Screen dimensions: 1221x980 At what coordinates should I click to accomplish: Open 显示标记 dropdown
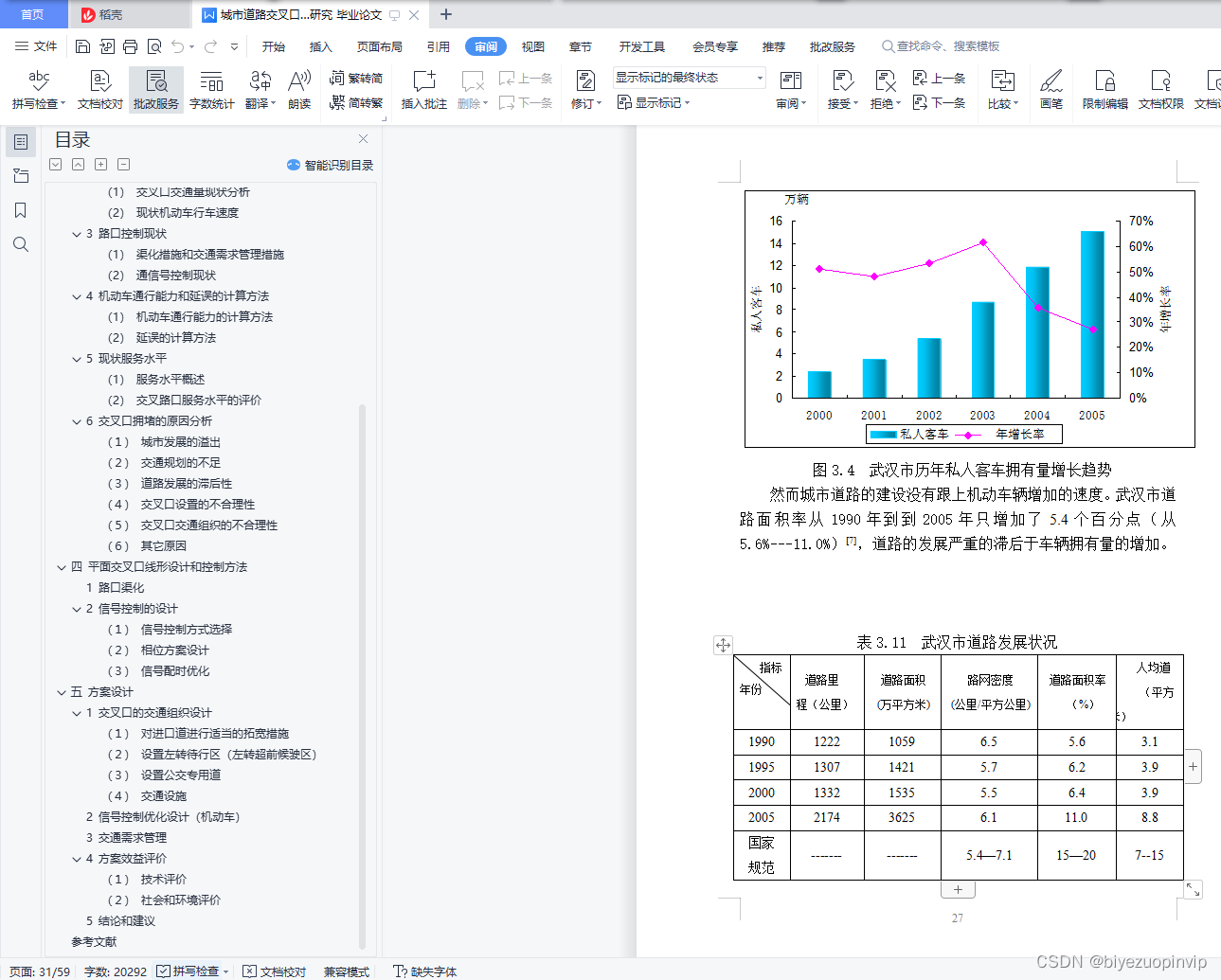coord(654,102)
